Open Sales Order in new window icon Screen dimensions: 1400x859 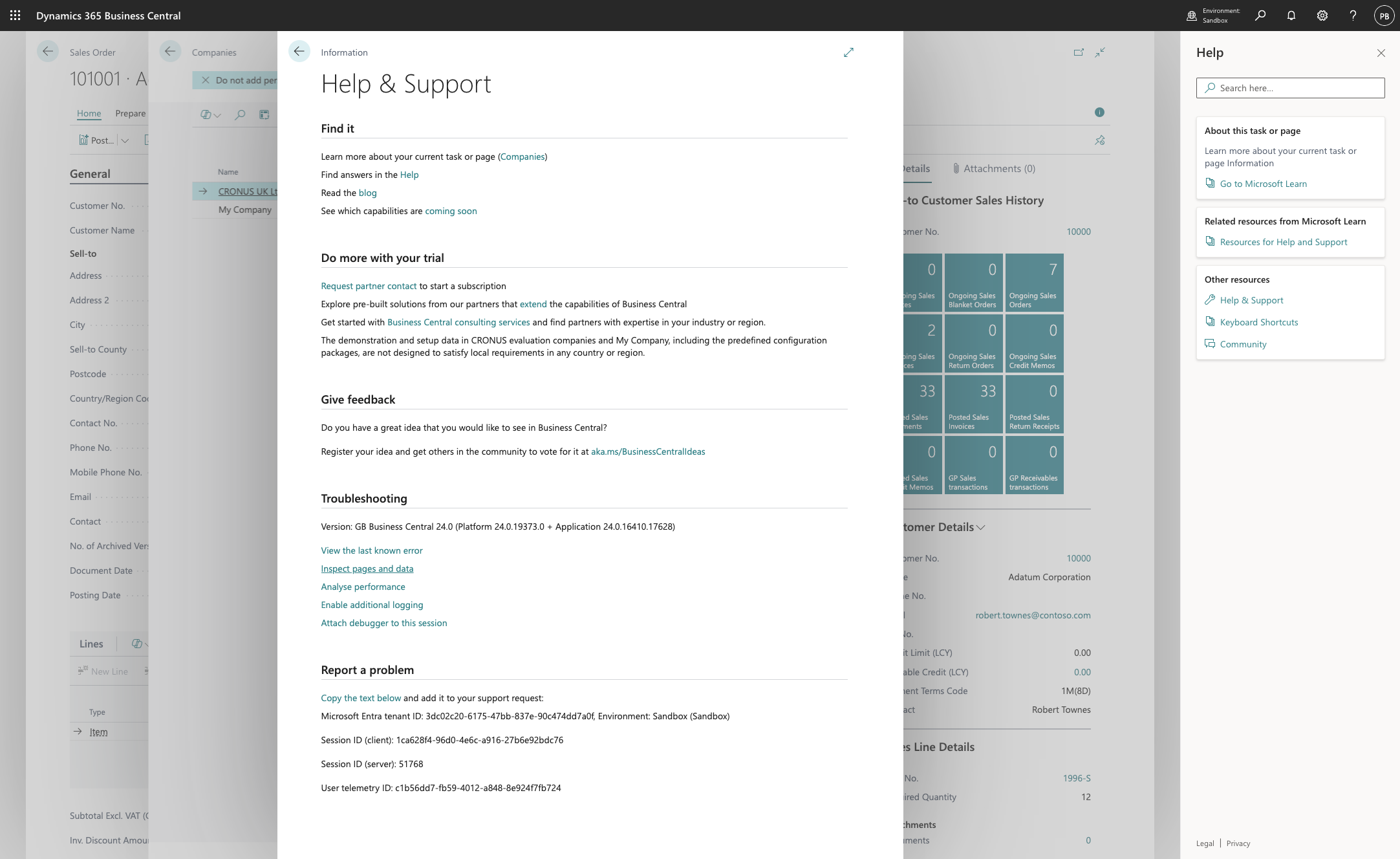pos(1079,52)
